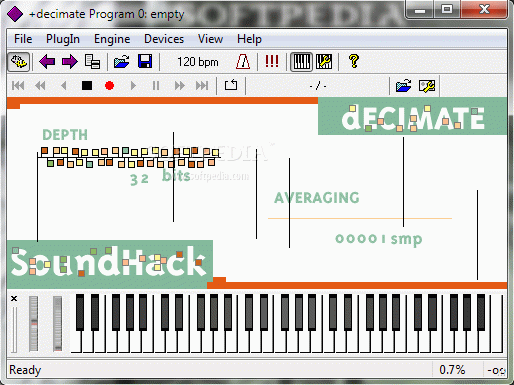Close the decimate window
514x385 pixels.
pos(484,10)
